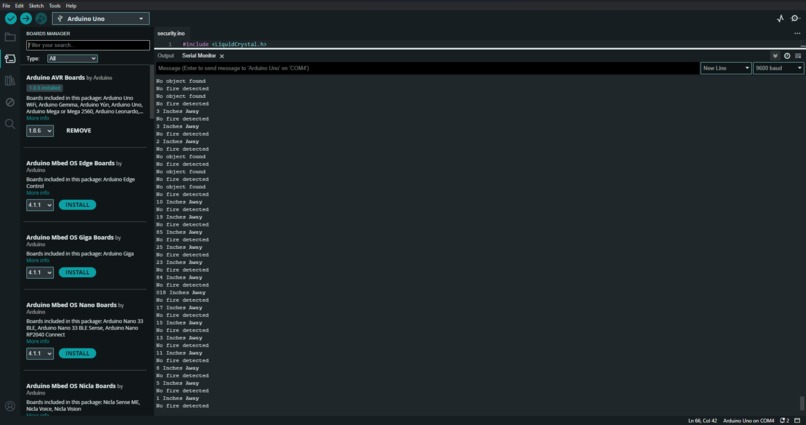Screen dimensions: 806x425
Task: Start the debugger from the toolbar
Action: pyautogui.click(x=41, y=19)
